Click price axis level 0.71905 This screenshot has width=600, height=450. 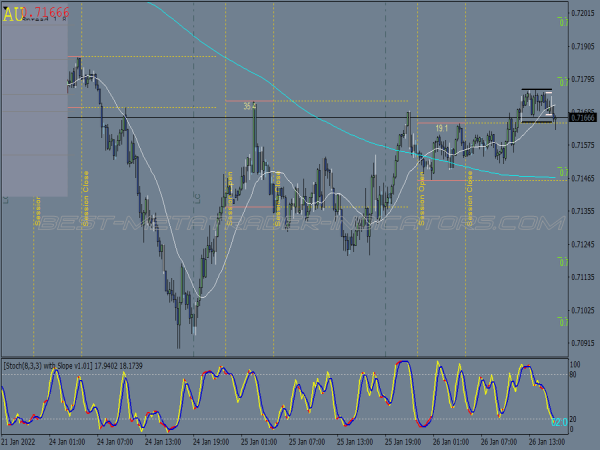[x=583, y=46]
